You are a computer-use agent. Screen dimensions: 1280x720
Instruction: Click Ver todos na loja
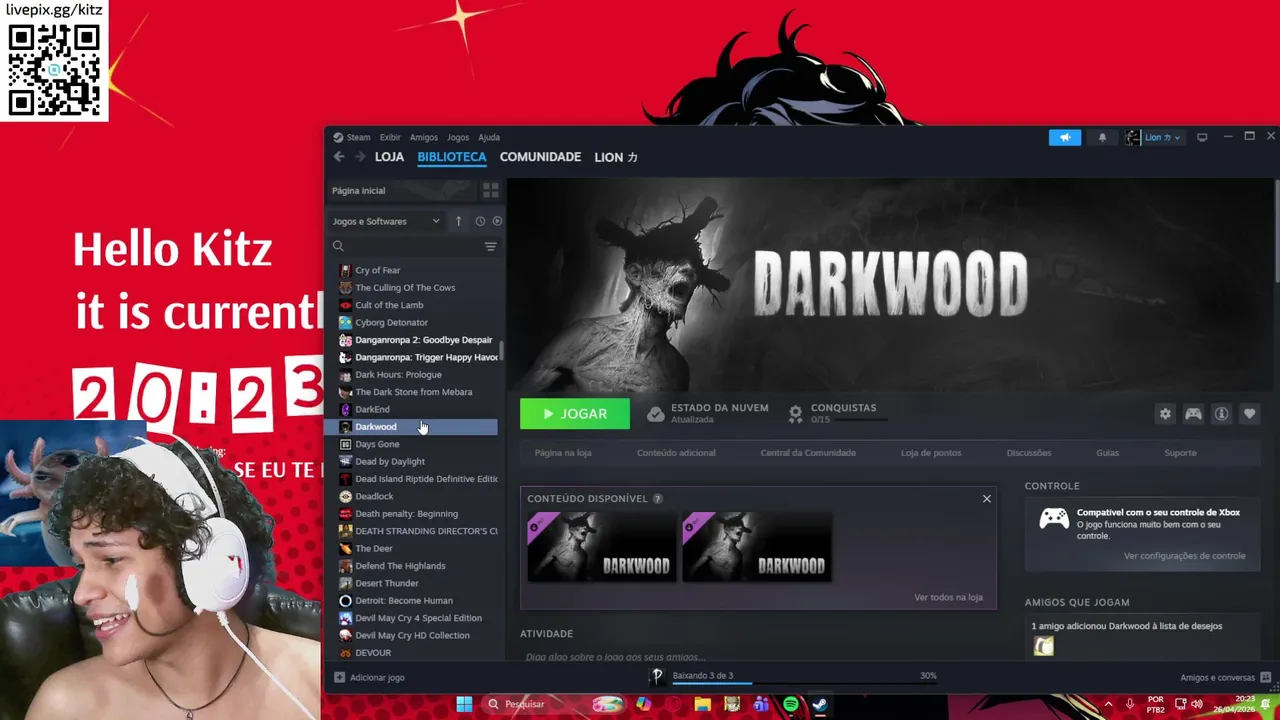(x=948, y=597)
